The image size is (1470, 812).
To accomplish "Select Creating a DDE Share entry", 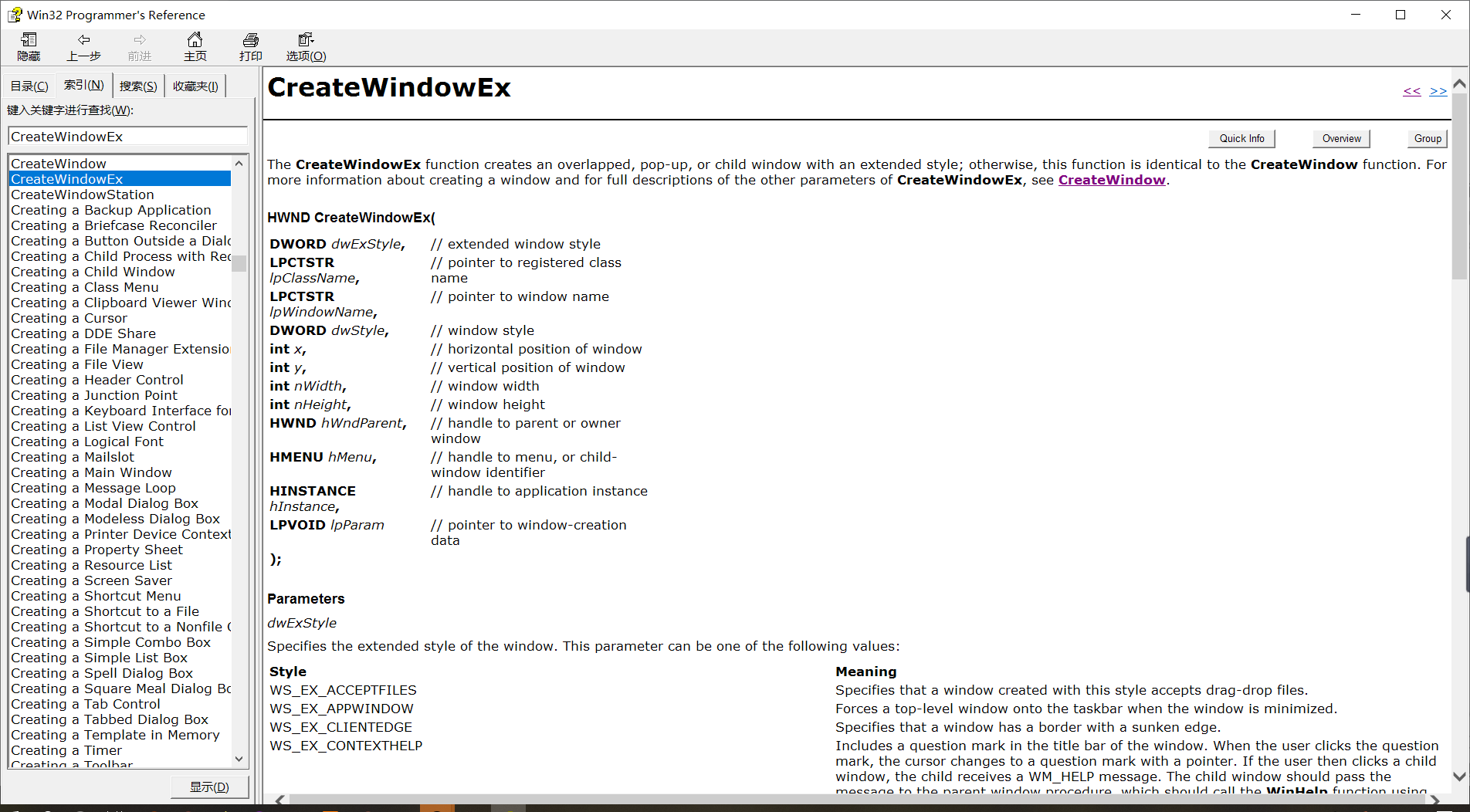I will [83, 333].
